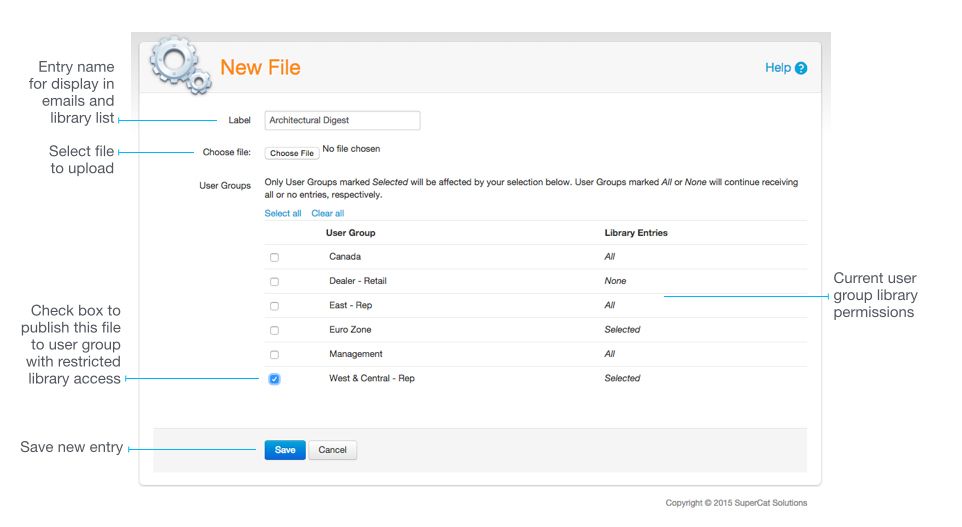Check the East - Rep checkbox
The height and width of the screenshot is (527, 962).
click(274, 306)
